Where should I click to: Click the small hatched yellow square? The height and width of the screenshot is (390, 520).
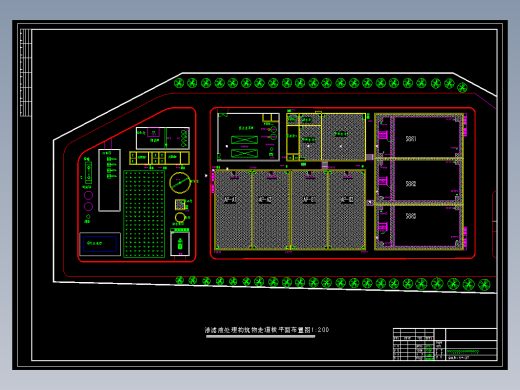point(180,204)
